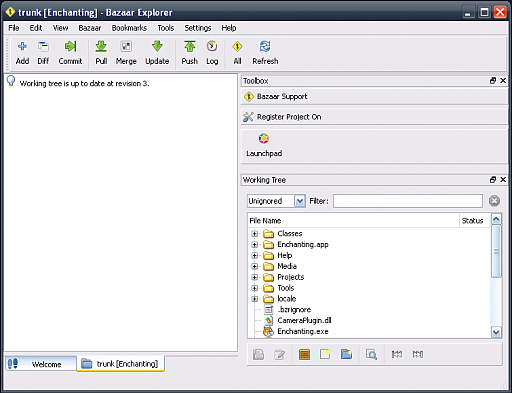Screen dimensions: 512x393
Task: Select the locale folder name
Action: [287, 299]
